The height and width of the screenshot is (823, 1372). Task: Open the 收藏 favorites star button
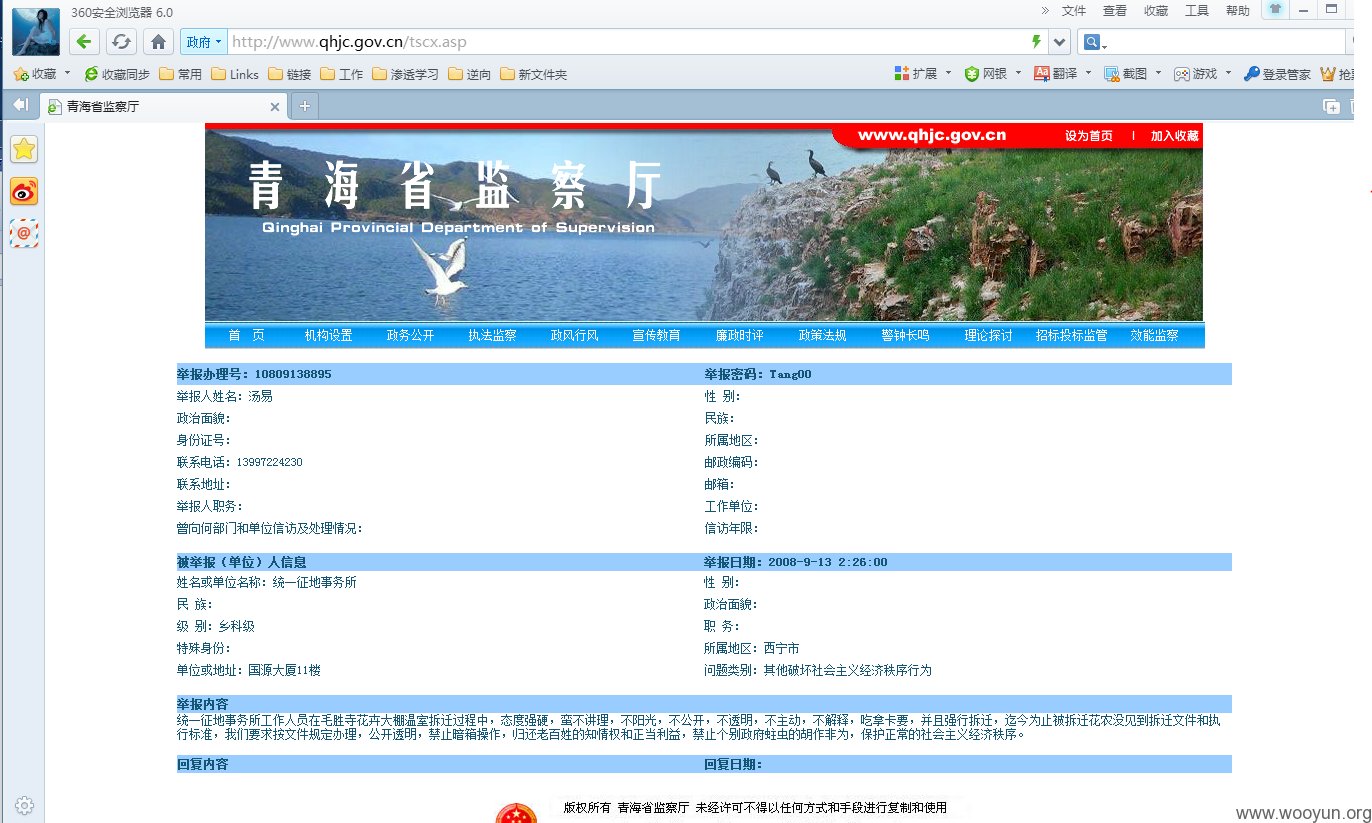[35, 74]
